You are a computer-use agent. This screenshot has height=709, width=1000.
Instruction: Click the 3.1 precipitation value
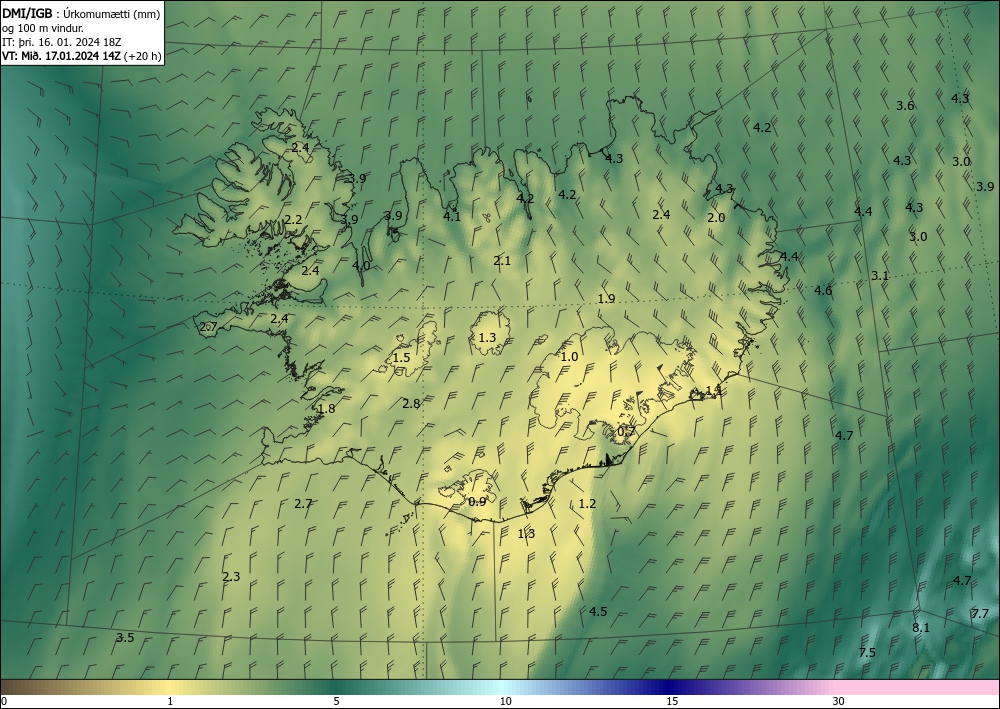[879, 276]
